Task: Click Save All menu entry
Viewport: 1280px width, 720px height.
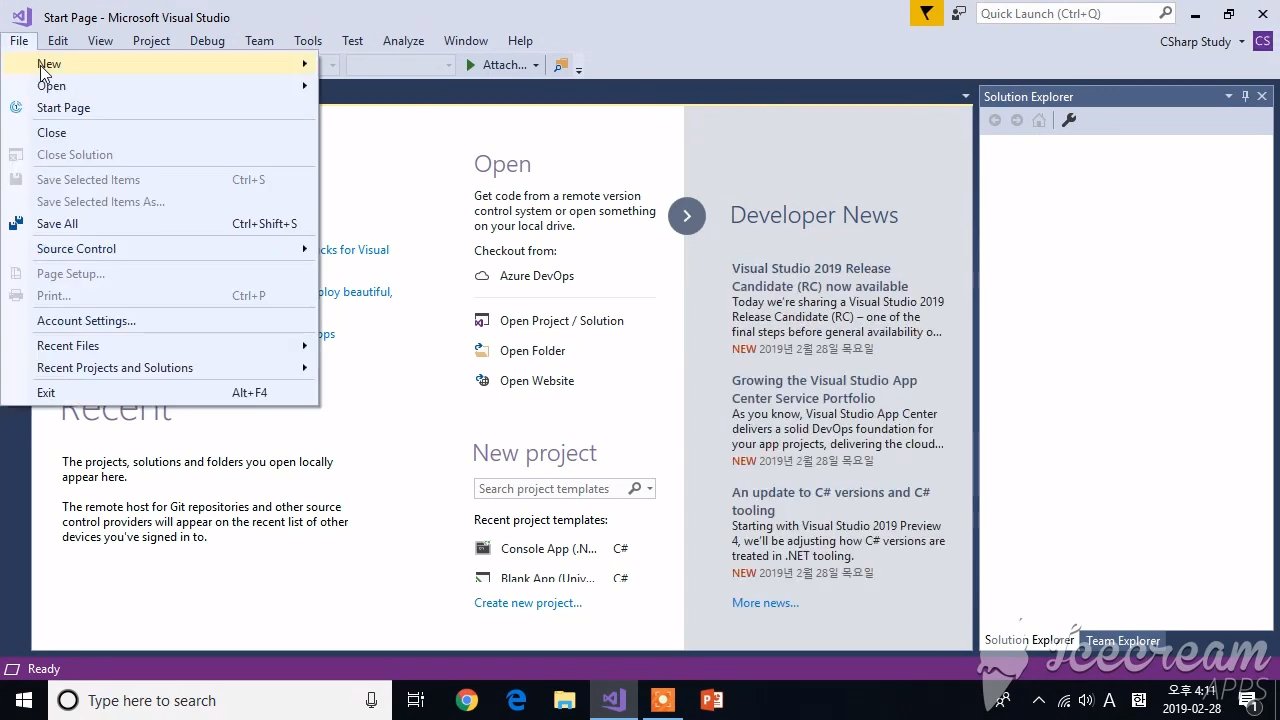Action: (160, 224)
